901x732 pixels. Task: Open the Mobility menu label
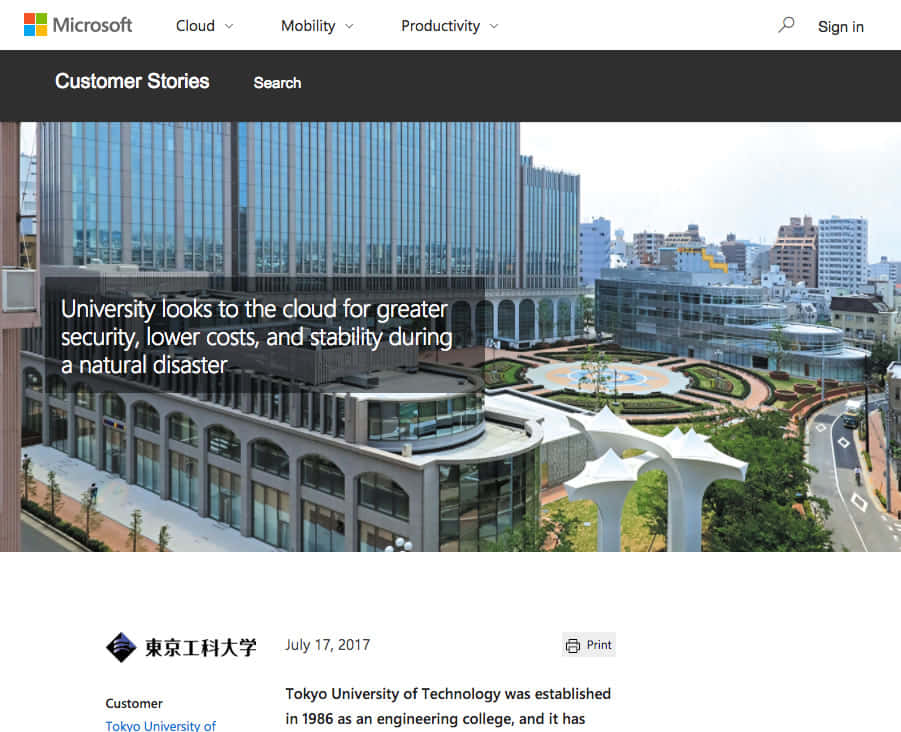click(308, 26)
